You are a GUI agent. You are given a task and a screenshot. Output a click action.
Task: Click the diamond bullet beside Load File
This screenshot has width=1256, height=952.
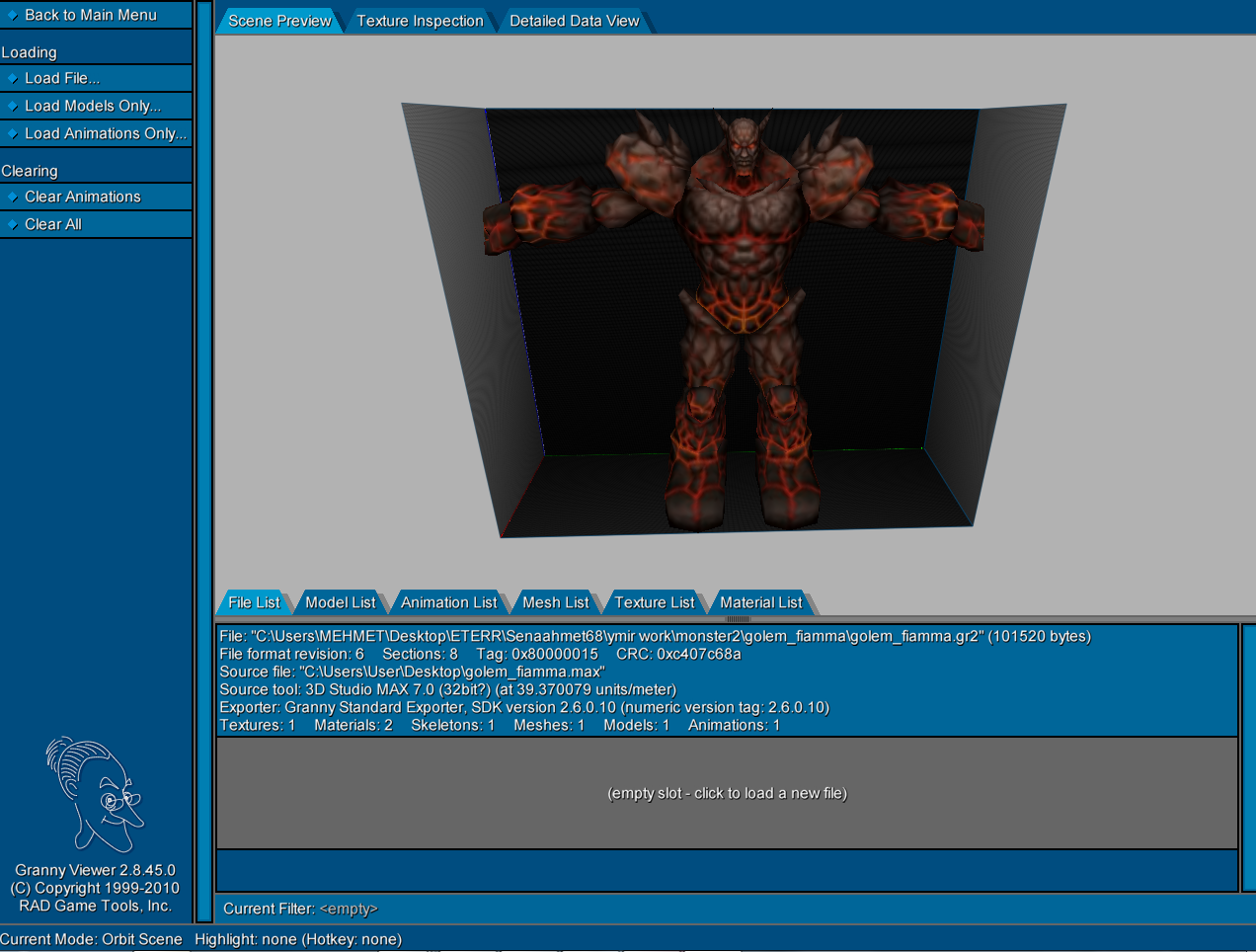(x=13, y=78)
